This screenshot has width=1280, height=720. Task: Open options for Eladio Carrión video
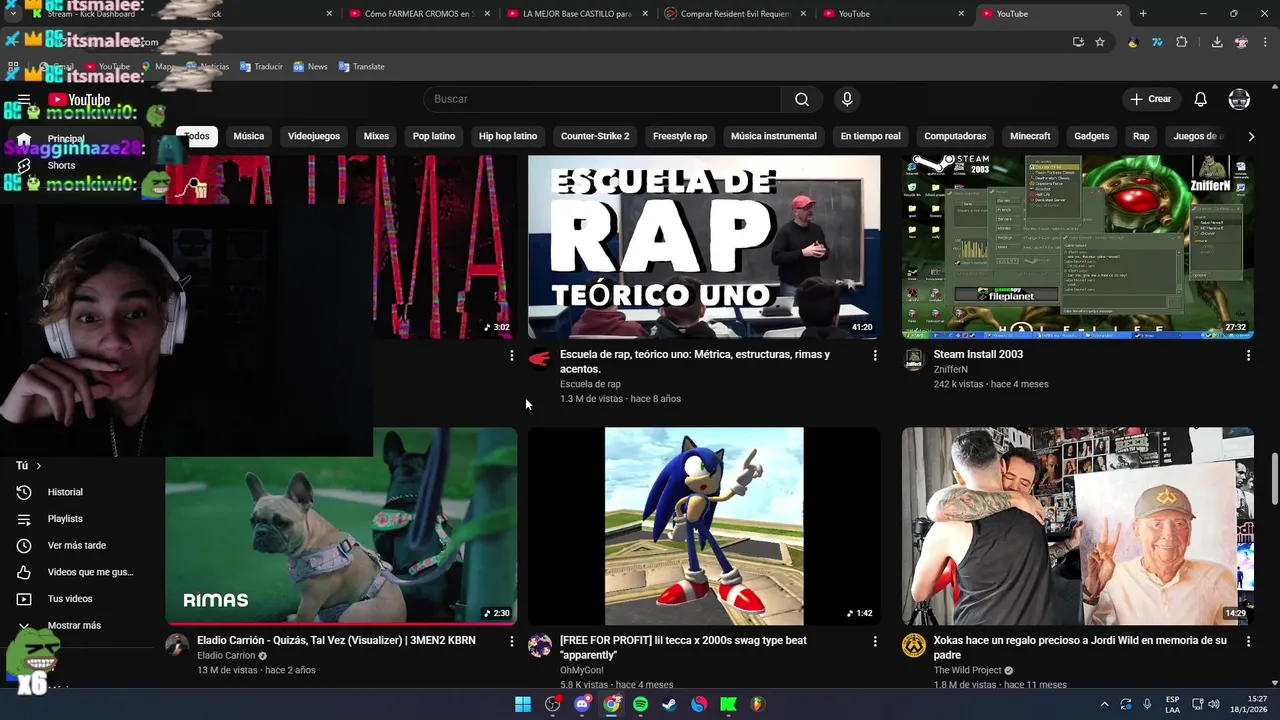click(512, 641)
